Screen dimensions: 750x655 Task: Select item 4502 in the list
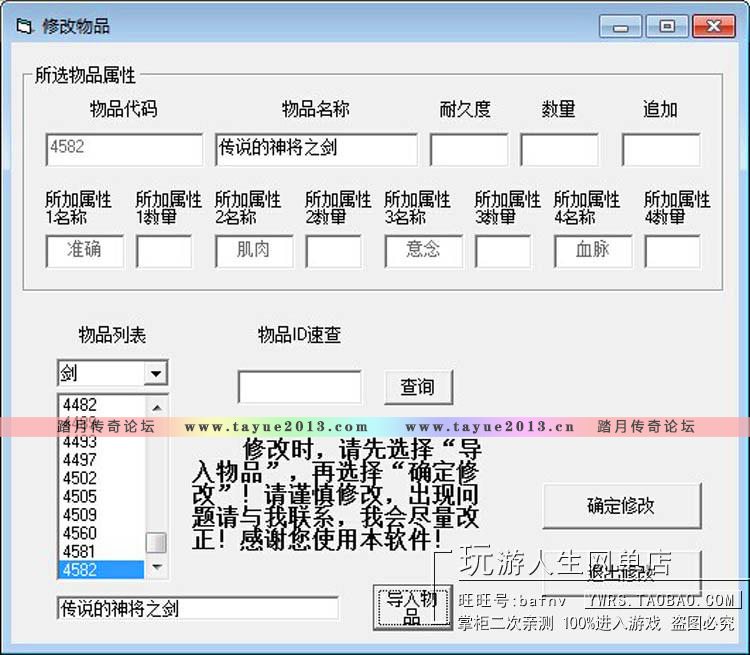(x=101, y=478)
